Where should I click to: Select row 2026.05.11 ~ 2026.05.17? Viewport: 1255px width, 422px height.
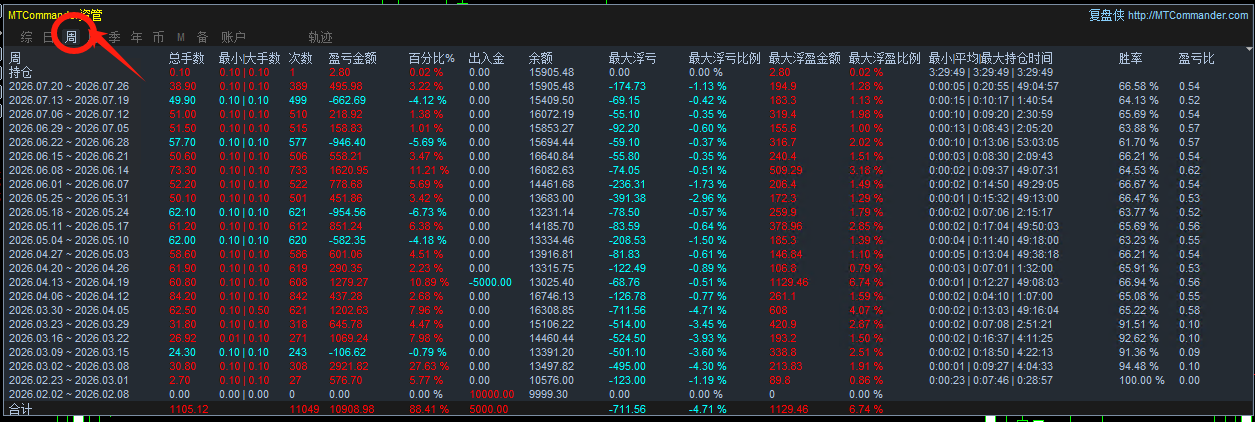pos(69,226)
